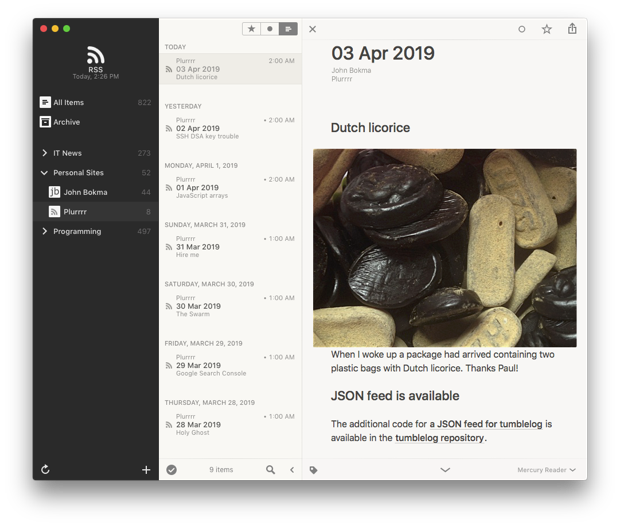Open the 02 Apr 2019 entry

230,128
